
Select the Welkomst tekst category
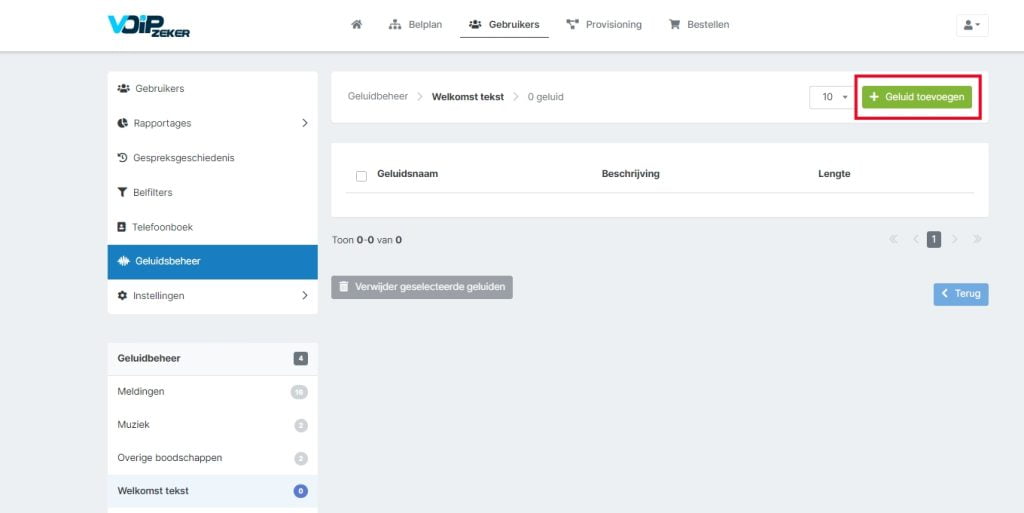212,491
